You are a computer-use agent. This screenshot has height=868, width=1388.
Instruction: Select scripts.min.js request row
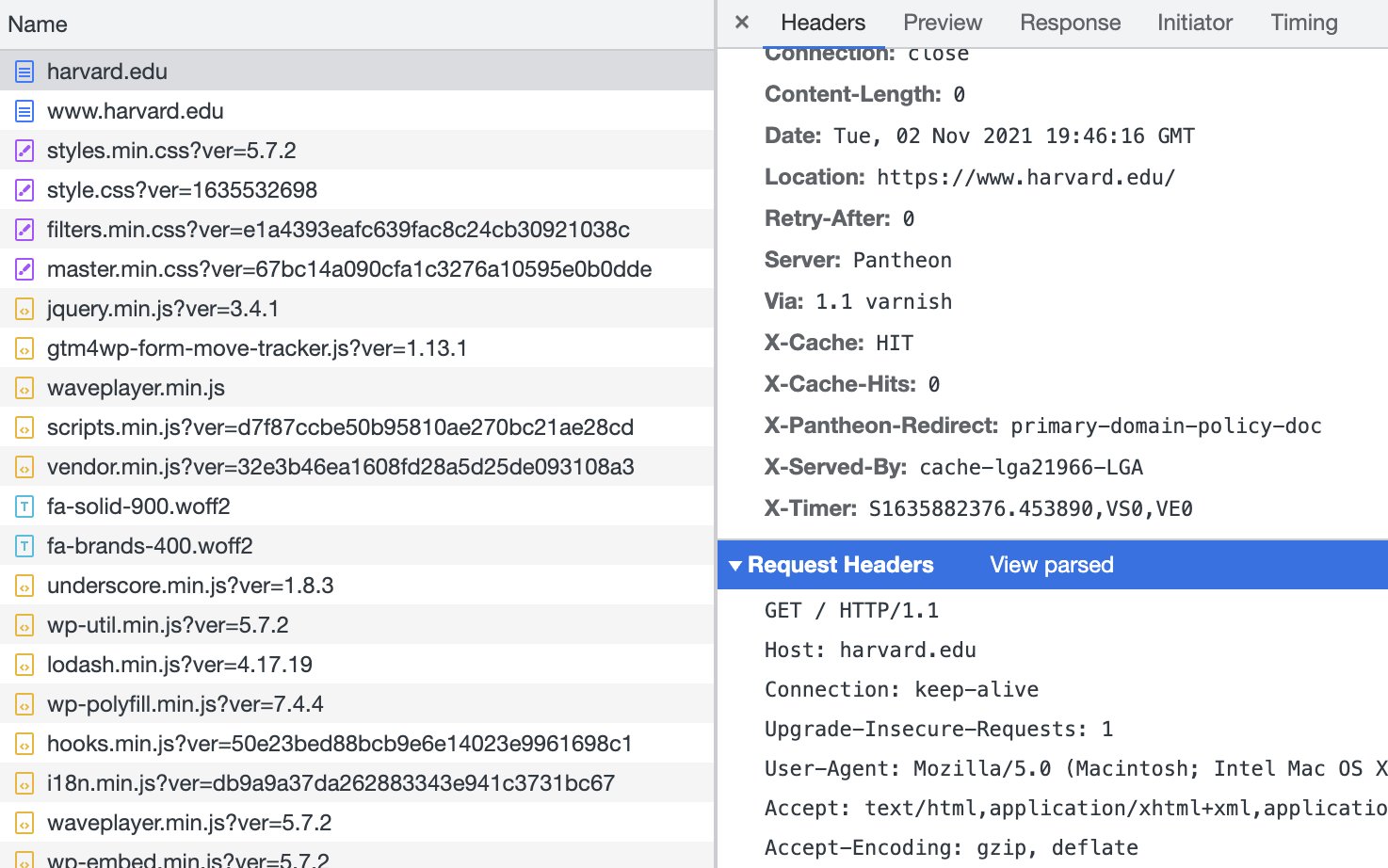pos(357,427)
